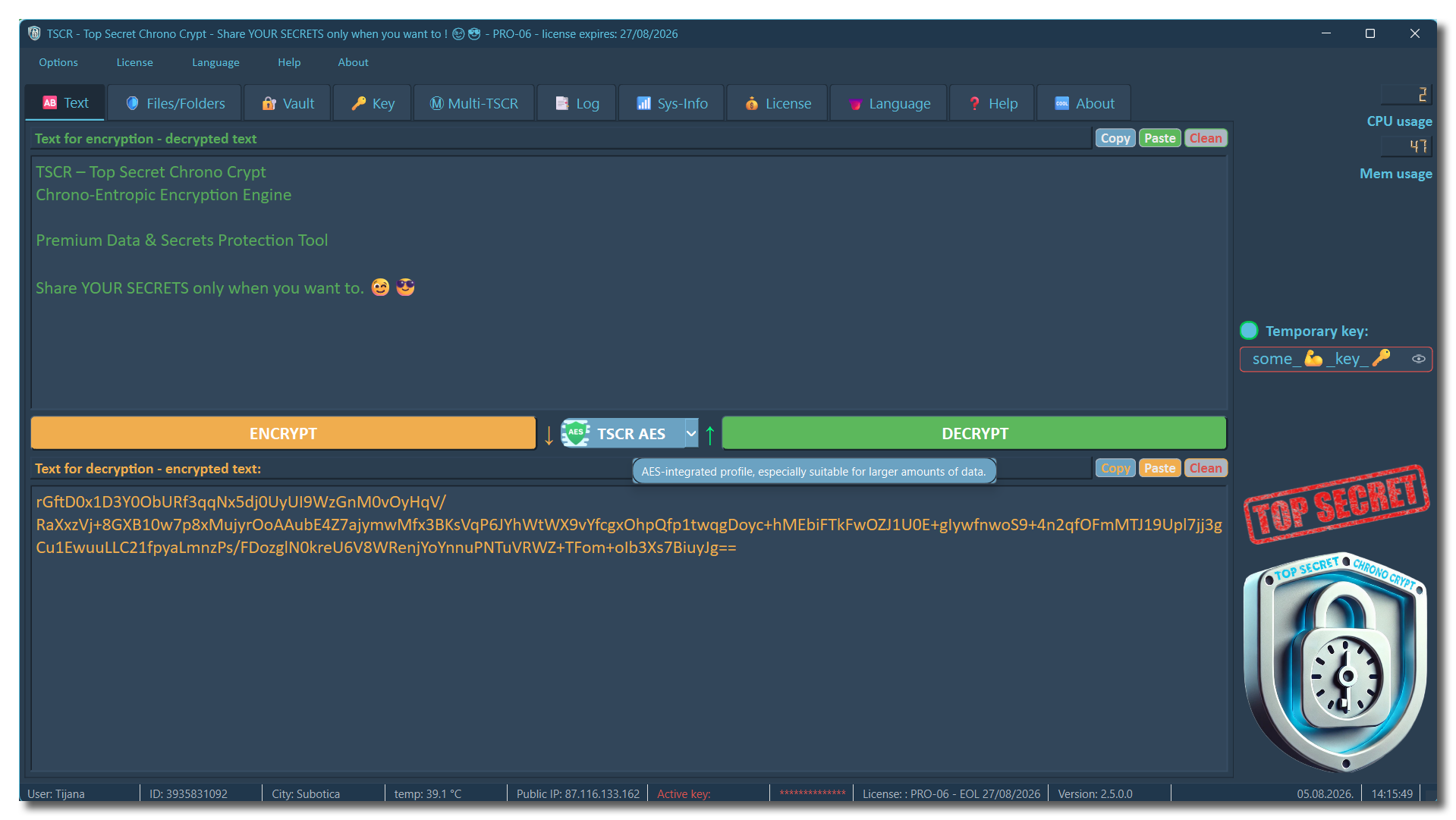Click the CPU usage digital readout
Image resolution: width=1456 pixels, height=820 pixels.
pyautogui.click(x=1406, y=94)
